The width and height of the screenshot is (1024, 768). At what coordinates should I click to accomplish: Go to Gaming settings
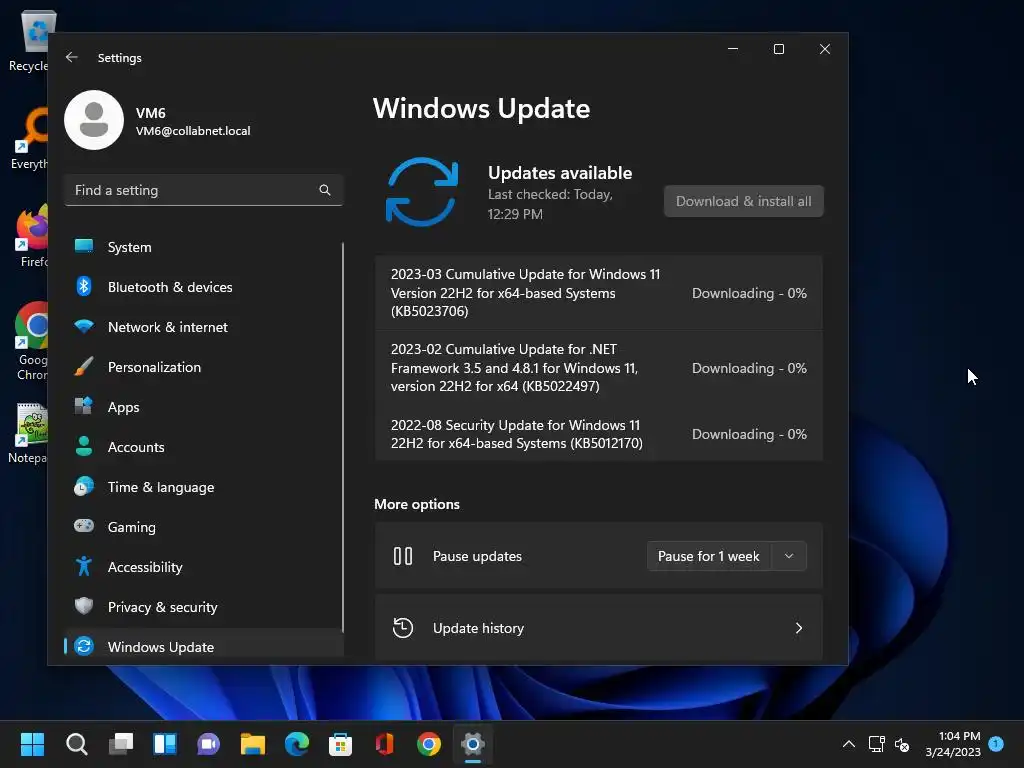pos(203,527)
